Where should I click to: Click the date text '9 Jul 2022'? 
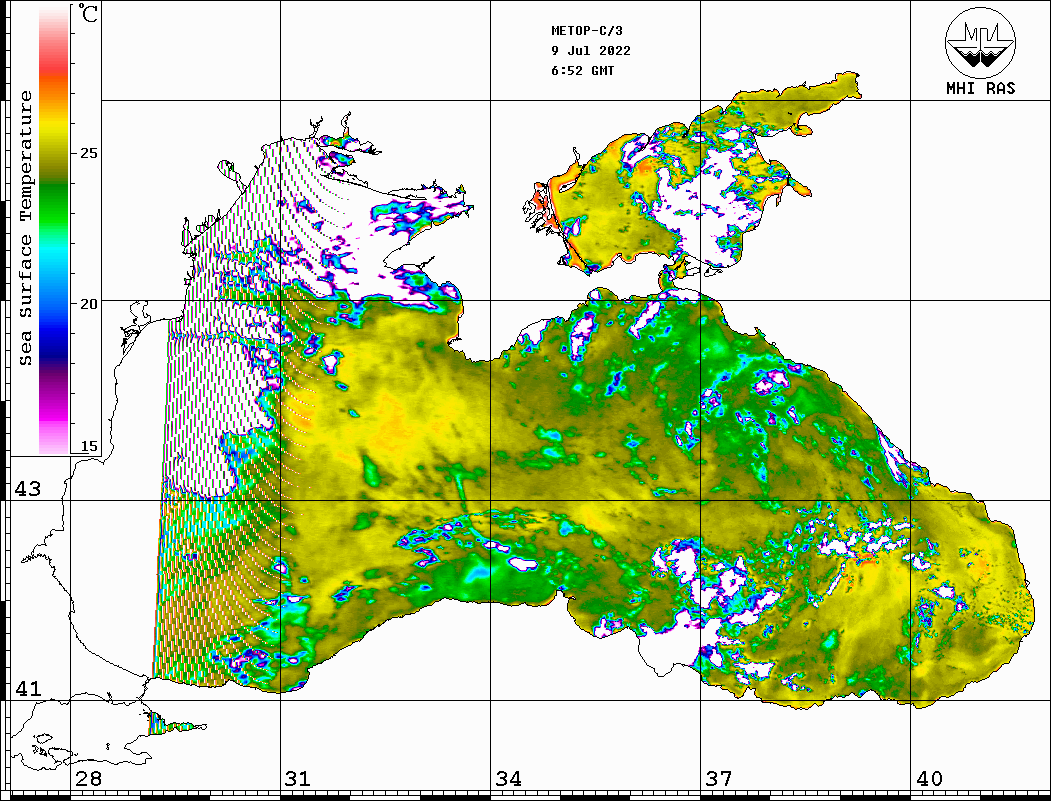coord(591,51)
